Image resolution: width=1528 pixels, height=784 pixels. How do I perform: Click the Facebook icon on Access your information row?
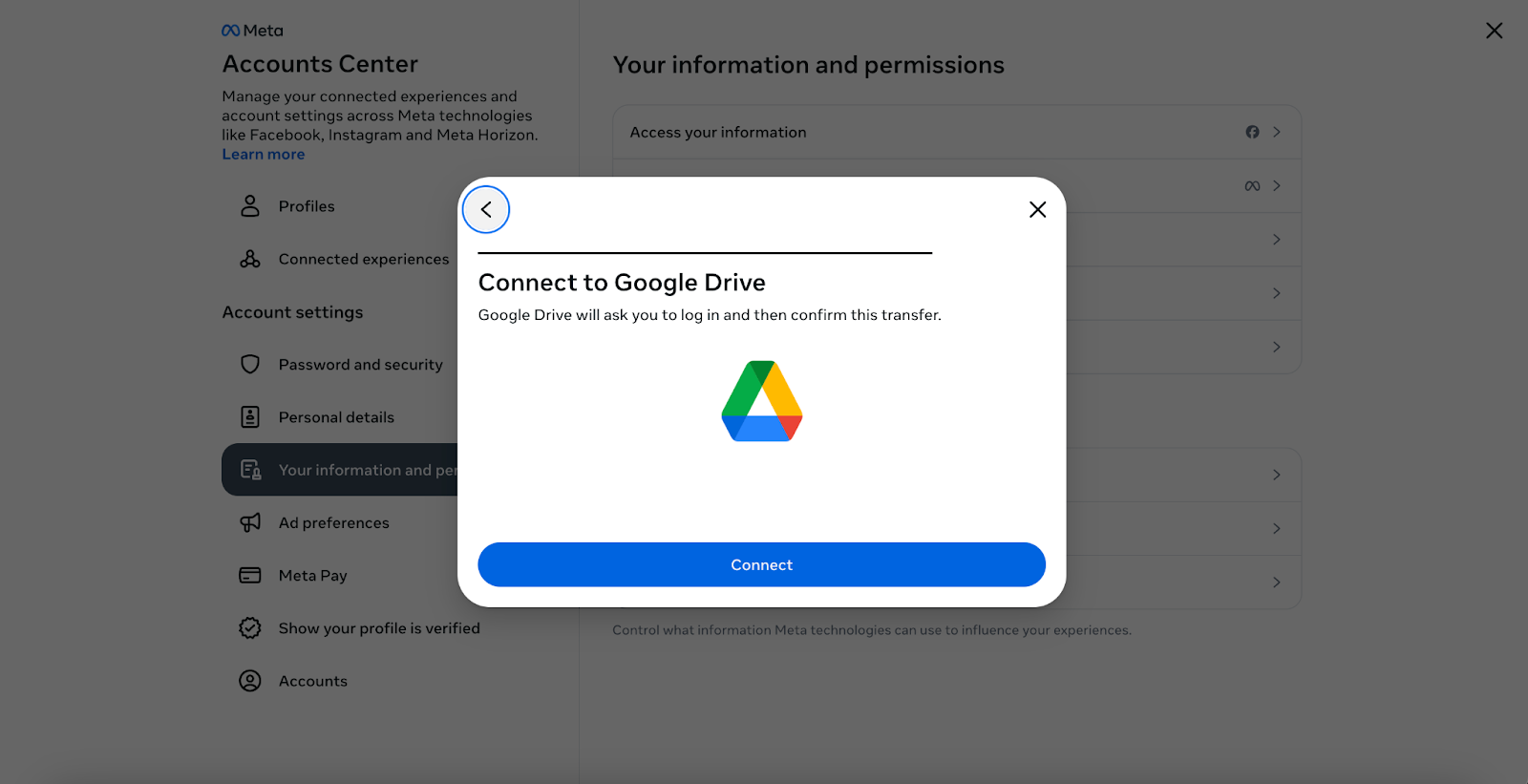pos(1252,132)
